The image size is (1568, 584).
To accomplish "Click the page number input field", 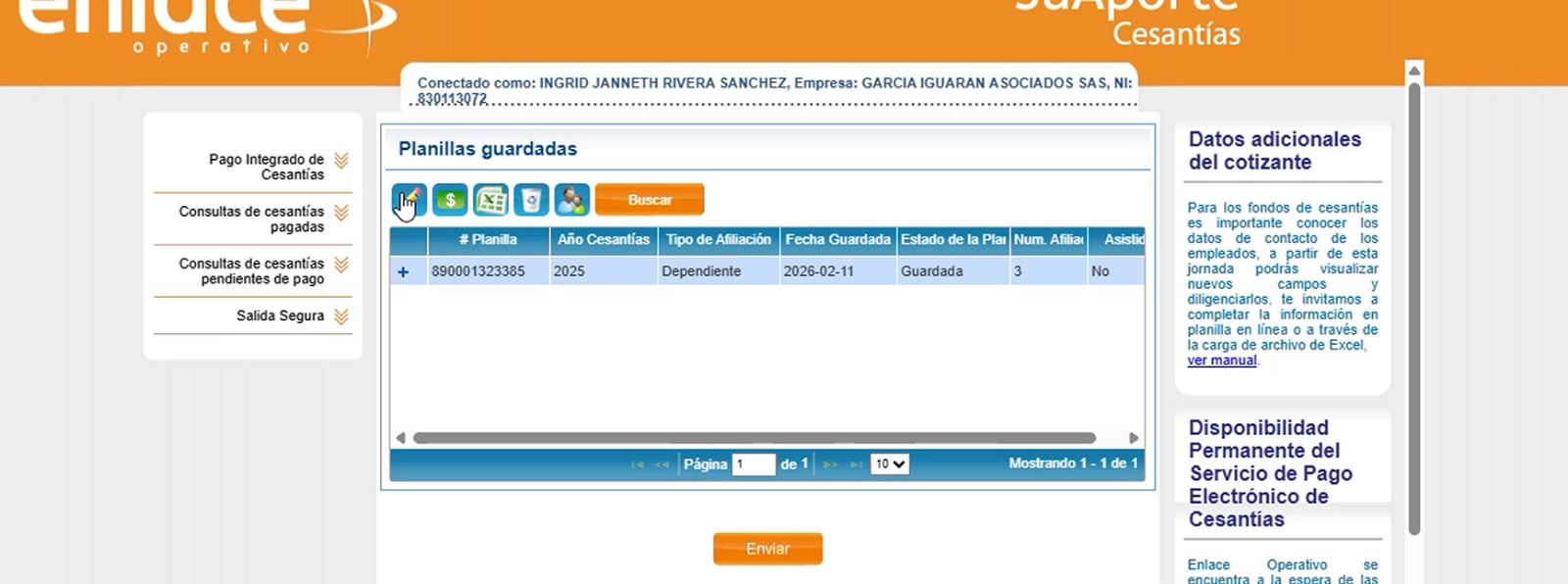I will coord(753,464).
